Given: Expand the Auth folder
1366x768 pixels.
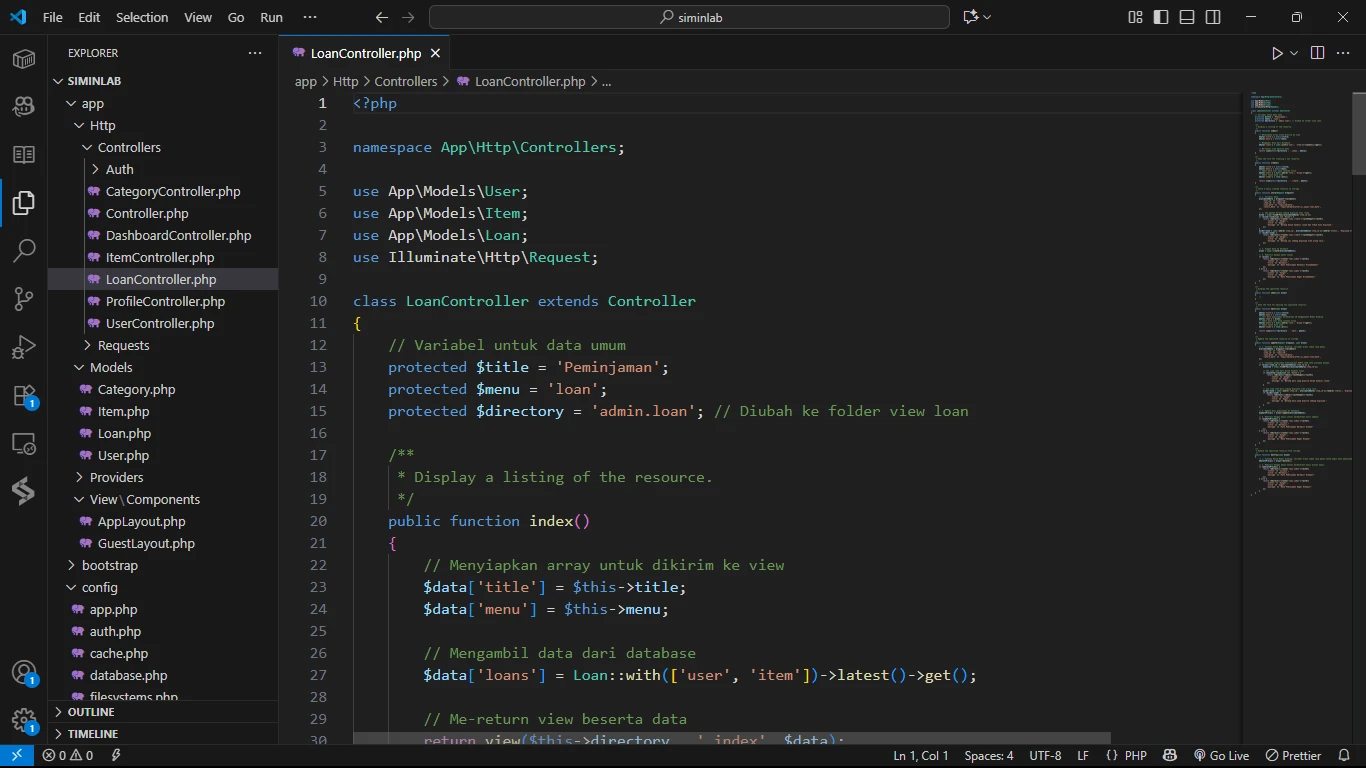Looking at the screenshot, I should click(119, 169).
